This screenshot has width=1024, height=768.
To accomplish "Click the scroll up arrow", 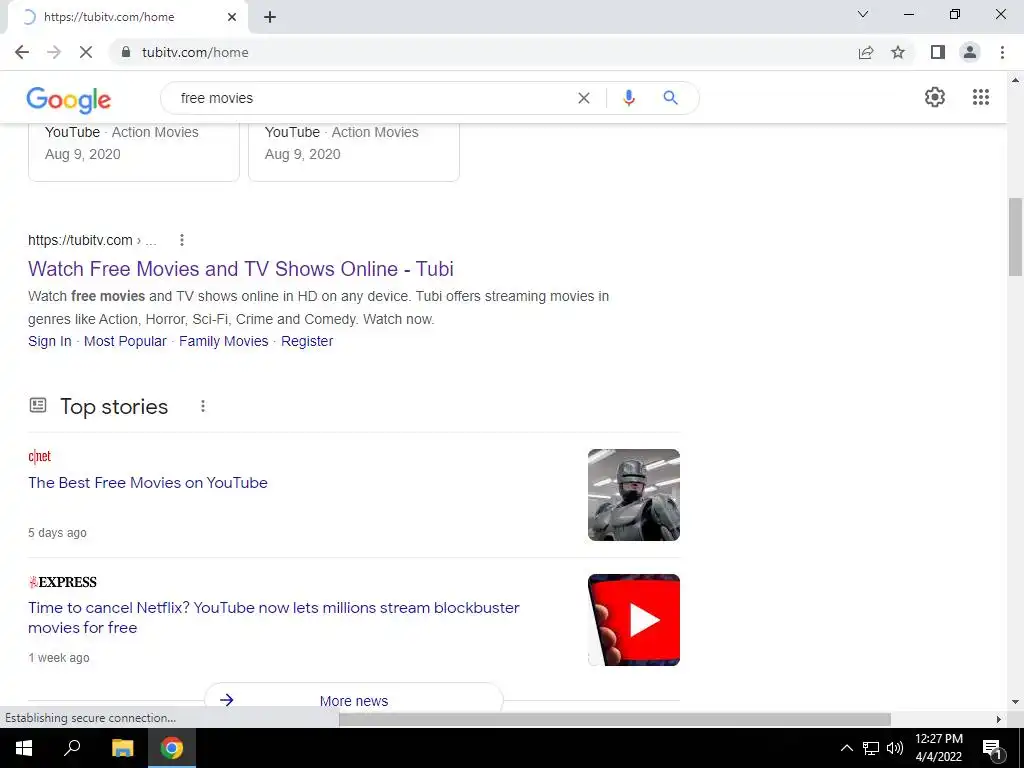I will 1015,80.
